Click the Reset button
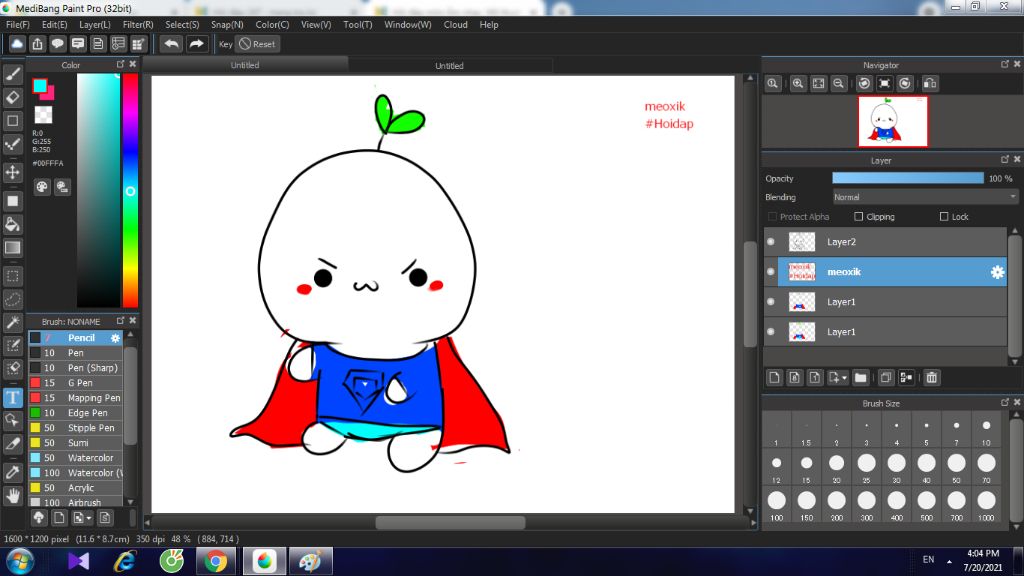Viewport: 1024px width, 576px height. (257, 44)
